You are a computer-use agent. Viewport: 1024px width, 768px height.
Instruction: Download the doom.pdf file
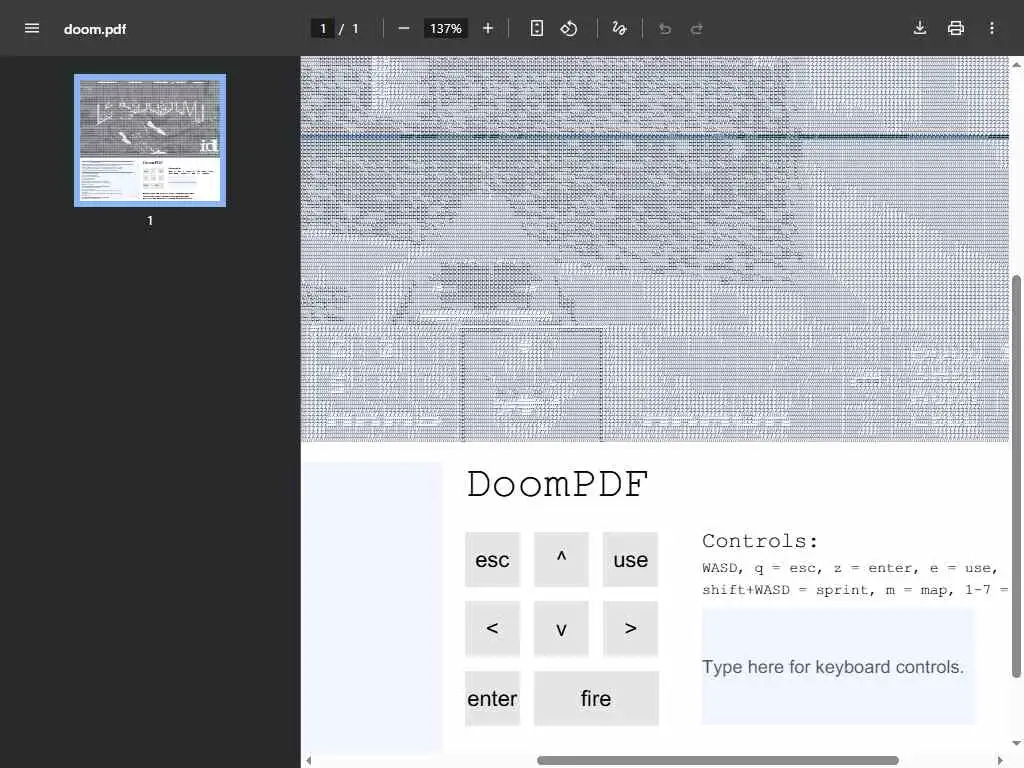(920, 28)
